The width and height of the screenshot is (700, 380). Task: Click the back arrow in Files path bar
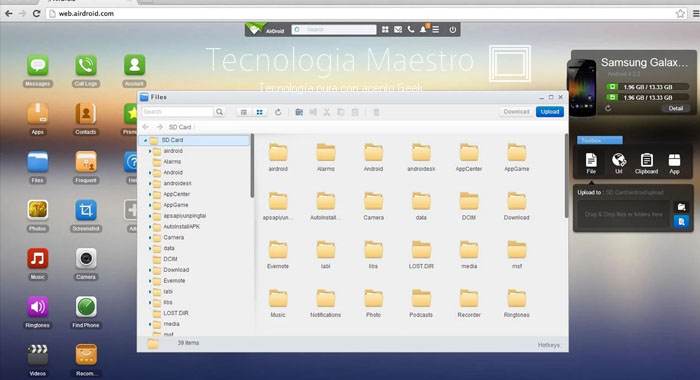[146, 127]
